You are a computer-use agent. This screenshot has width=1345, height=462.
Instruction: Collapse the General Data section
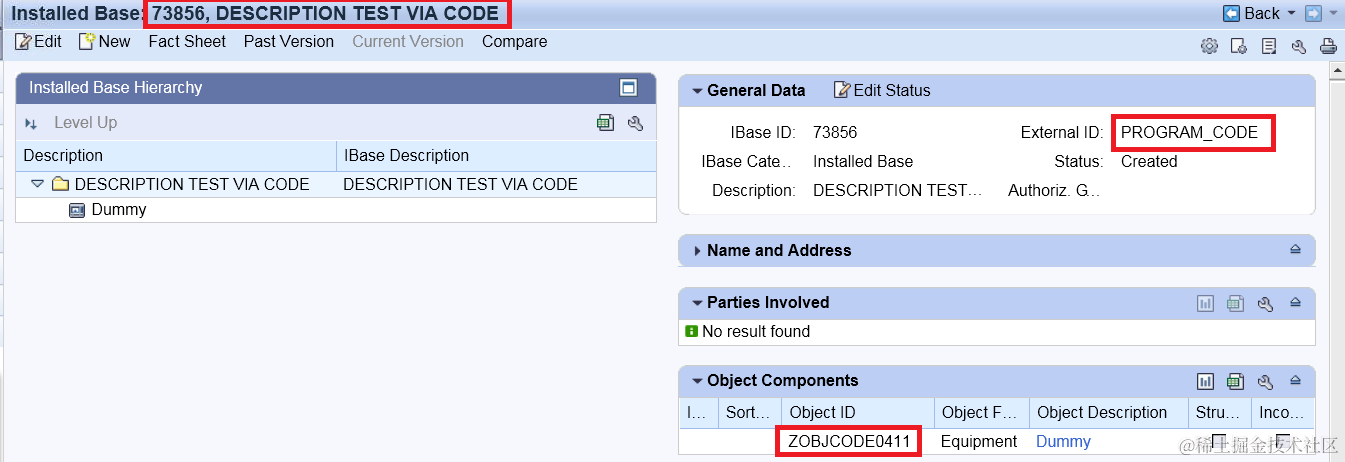point(697,91)
